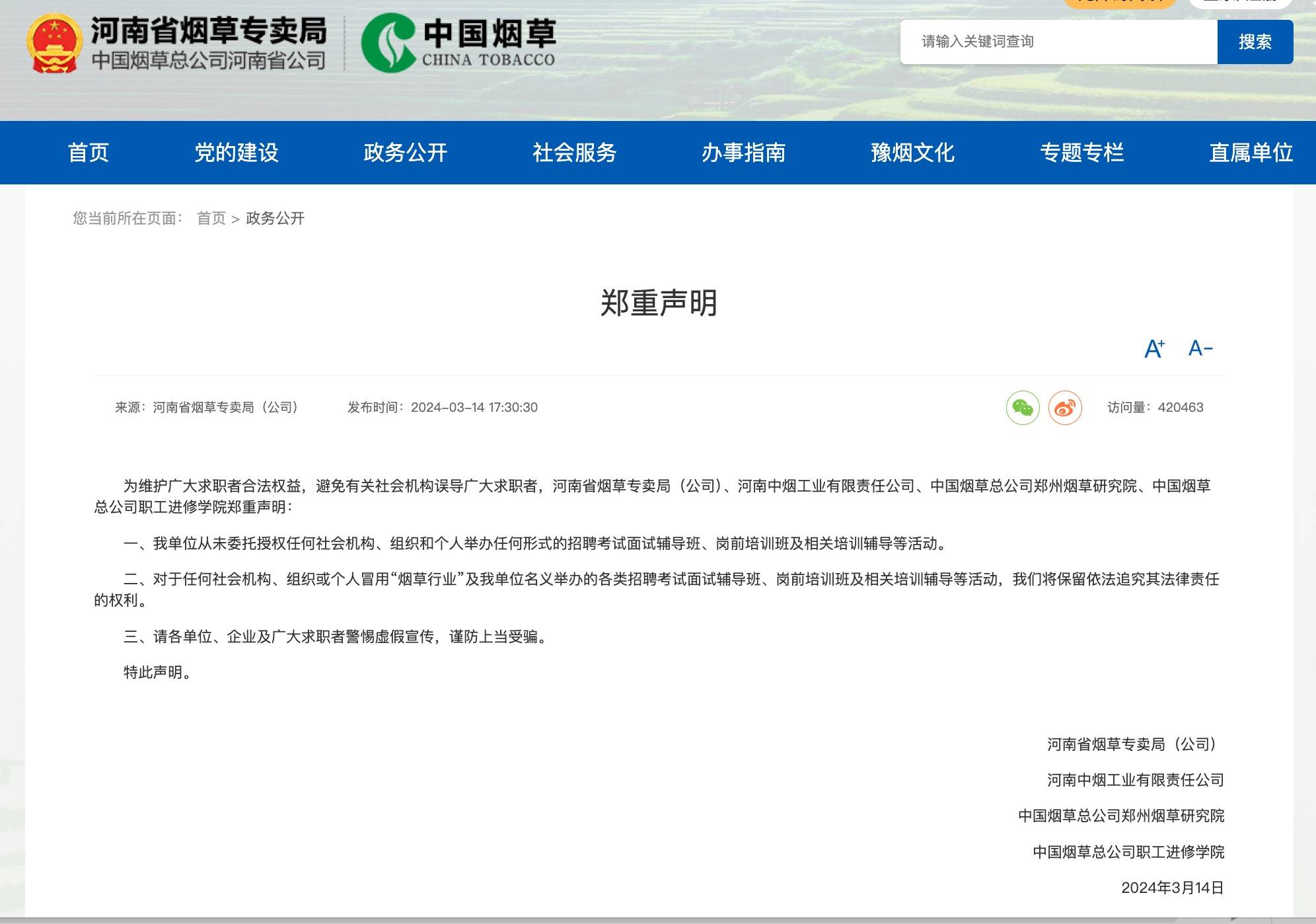The width and height of the screenshot is (1316, 924).
Task: Click the national emblem logo
Action: (x=54, y=44)
